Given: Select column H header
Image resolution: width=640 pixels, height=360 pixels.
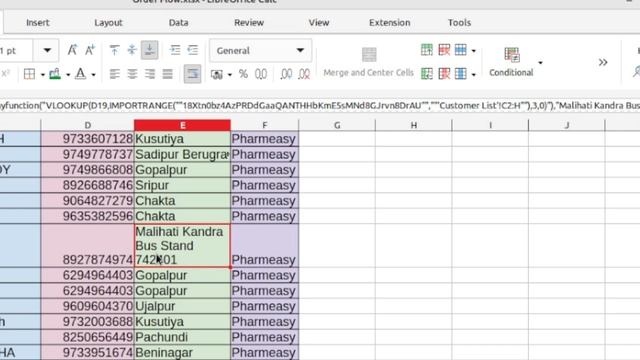Looking at the screenshot, I should pos(413,125).
